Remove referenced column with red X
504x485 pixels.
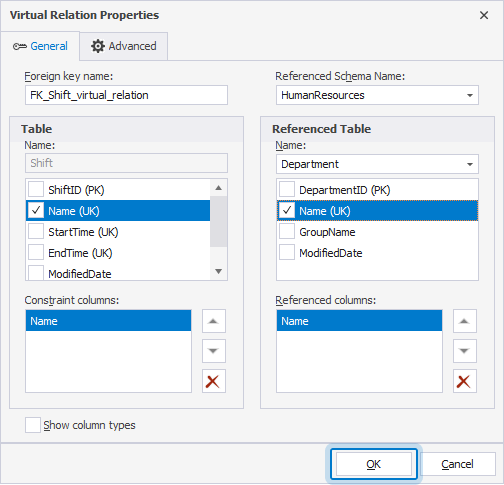465,381
